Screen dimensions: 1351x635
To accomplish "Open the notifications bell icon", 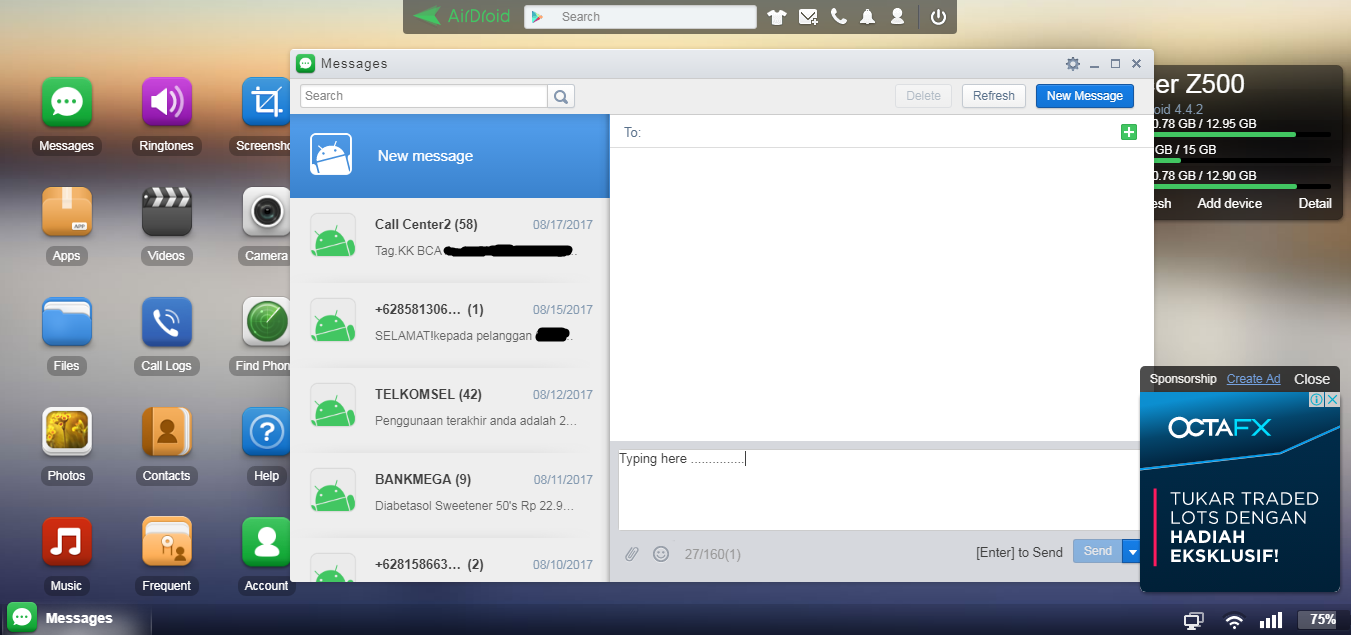I will (x=868, y=17).
